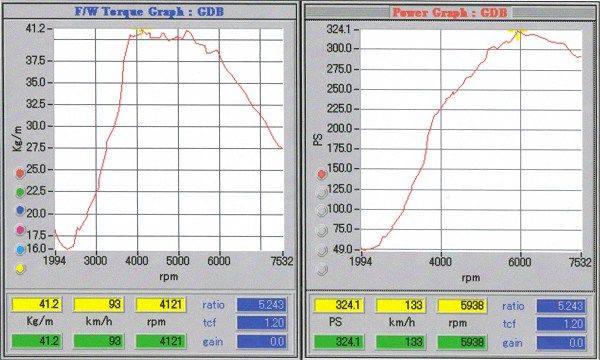The height and width of the screenshot is (360, 600).
Task: Select the red trace indicator in power graph
Action: (321, 174)
